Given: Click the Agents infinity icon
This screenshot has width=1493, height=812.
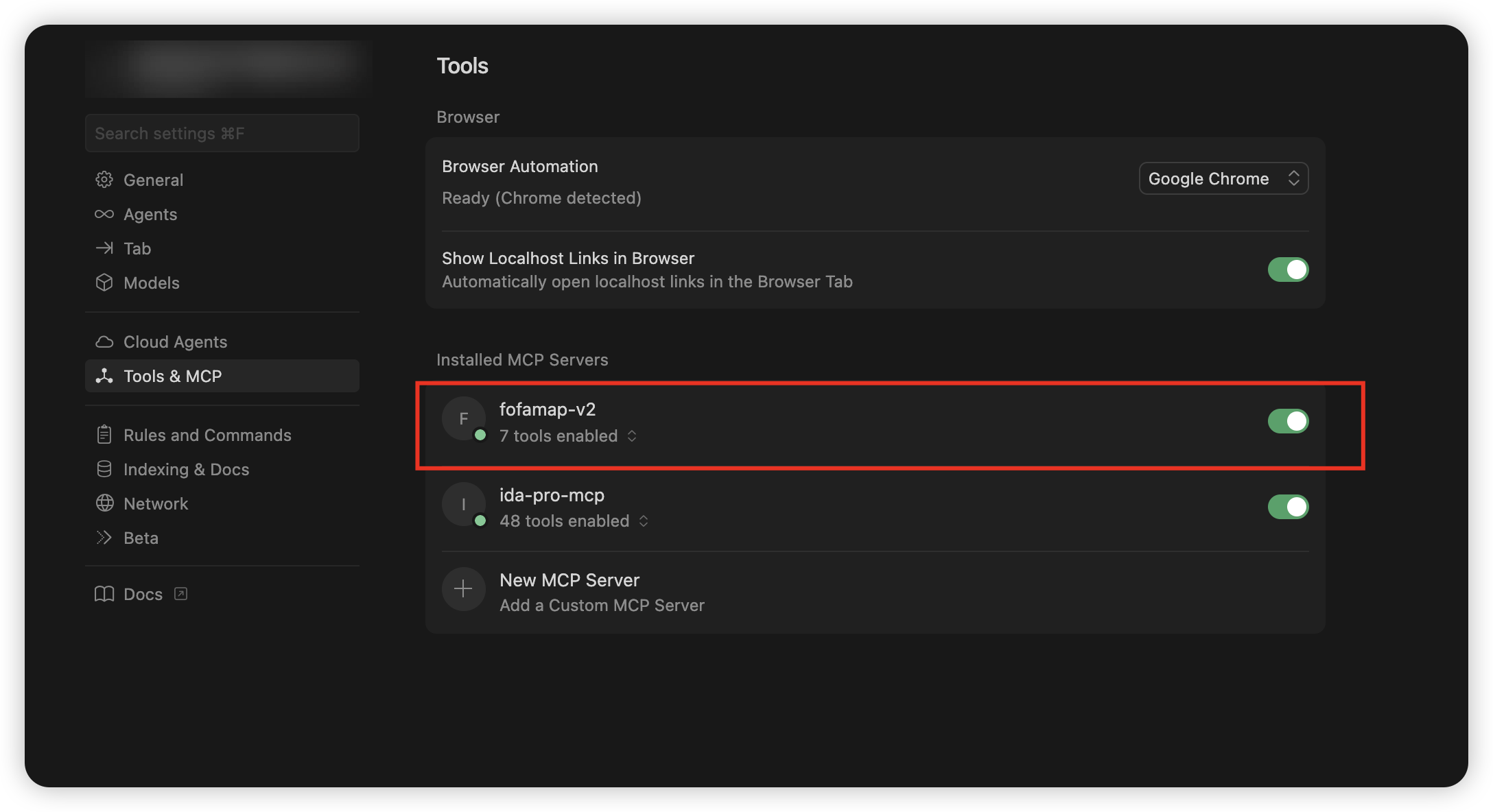Looking at the screenshot, I should pos(104,214).
